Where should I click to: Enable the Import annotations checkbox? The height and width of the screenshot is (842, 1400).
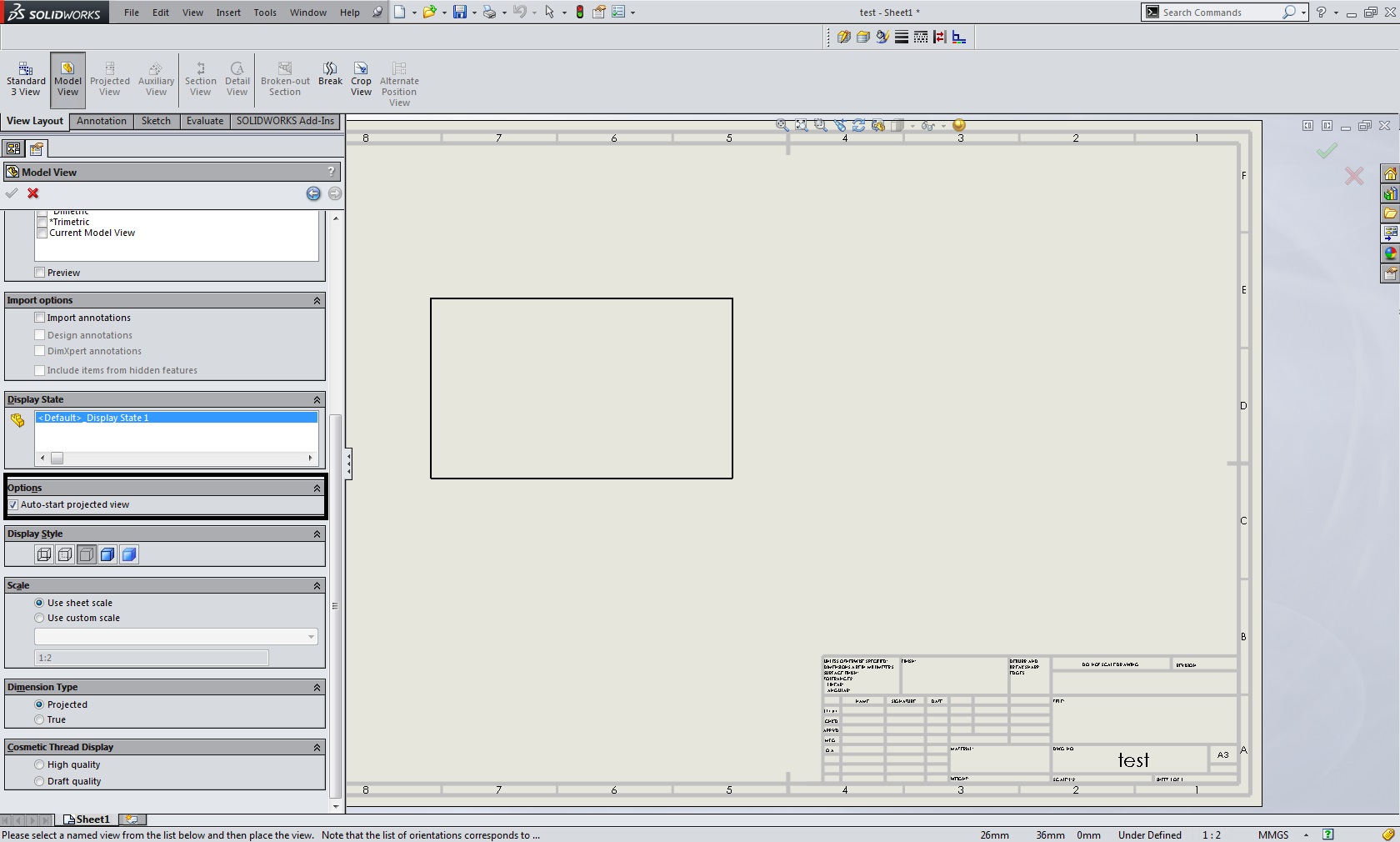click(x=40, y=318)
